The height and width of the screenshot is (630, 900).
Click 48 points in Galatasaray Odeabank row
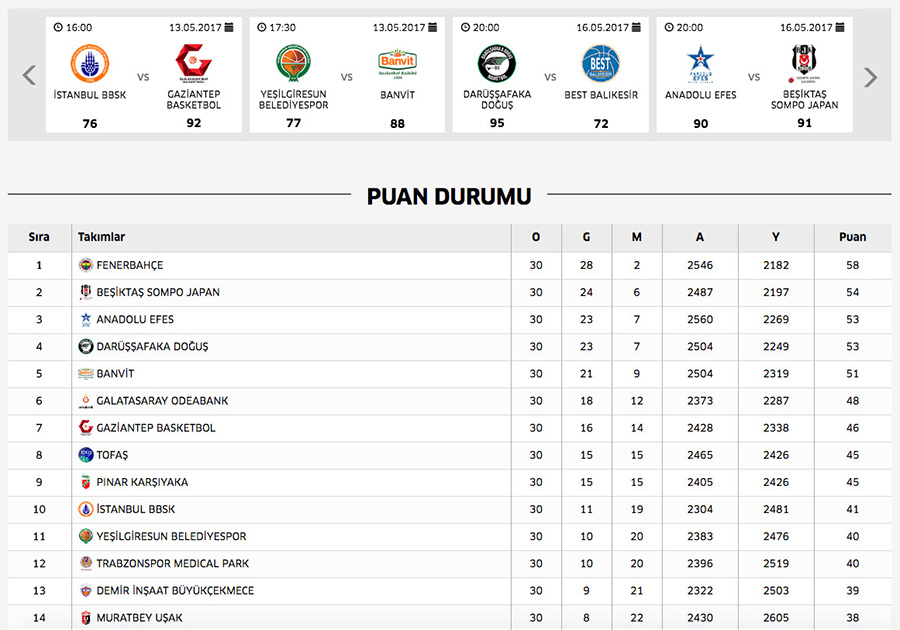852,400
